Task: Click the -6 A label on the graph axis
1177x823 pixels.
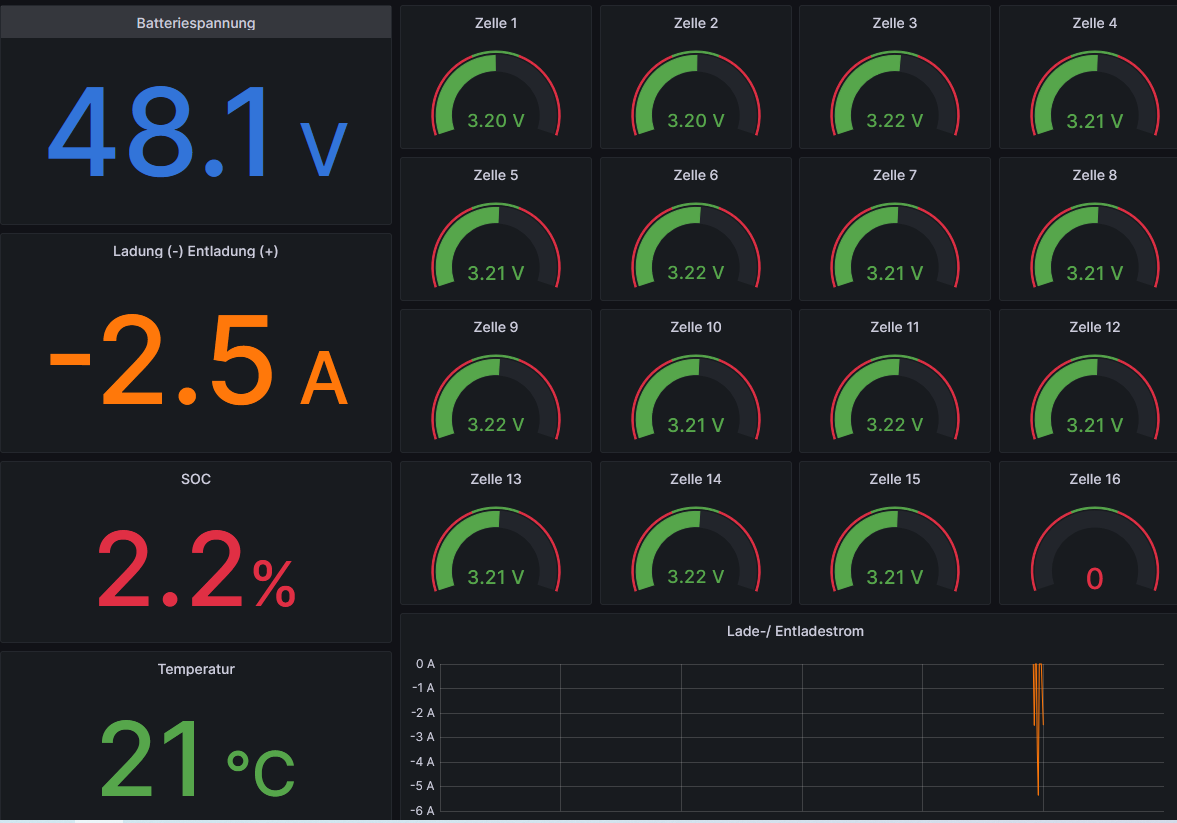Action: (x=424, y=811)
